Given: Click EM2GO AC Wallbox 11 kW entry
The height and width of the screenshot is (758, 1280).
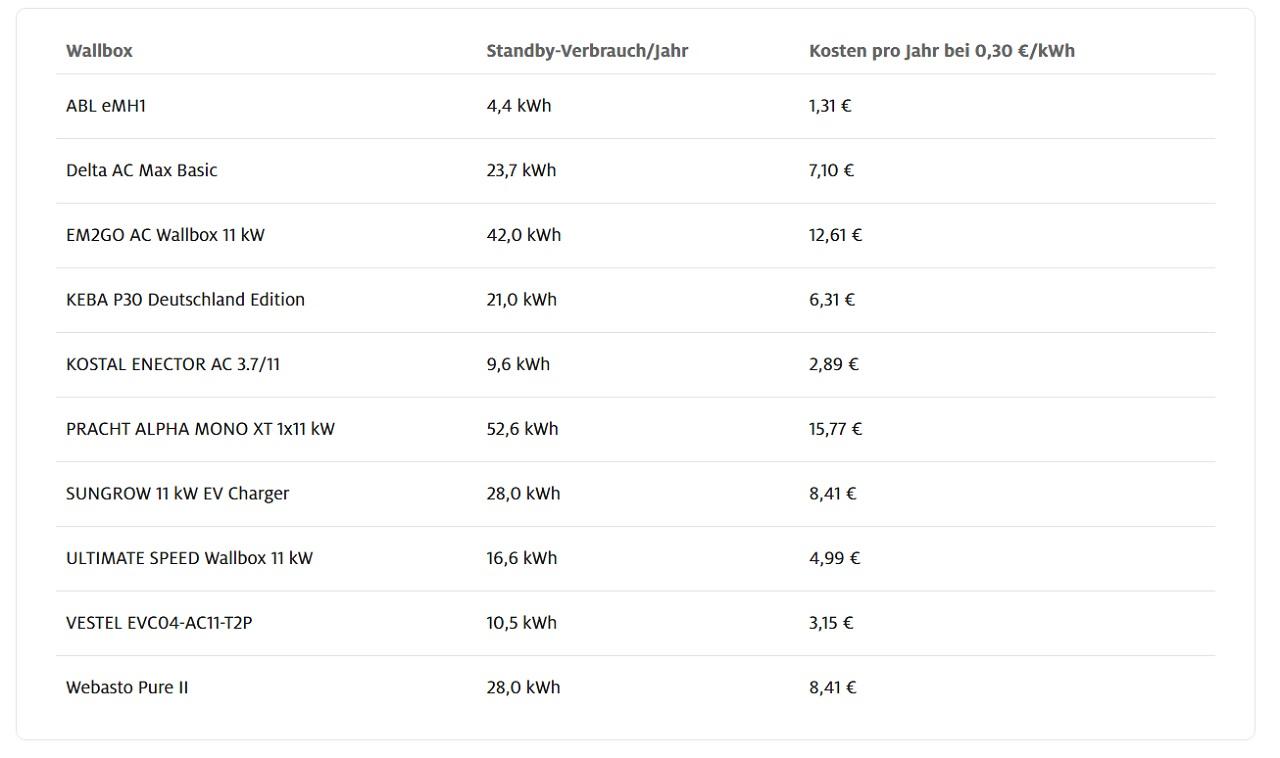Looking at the screenshot, I should coord(165,235).
